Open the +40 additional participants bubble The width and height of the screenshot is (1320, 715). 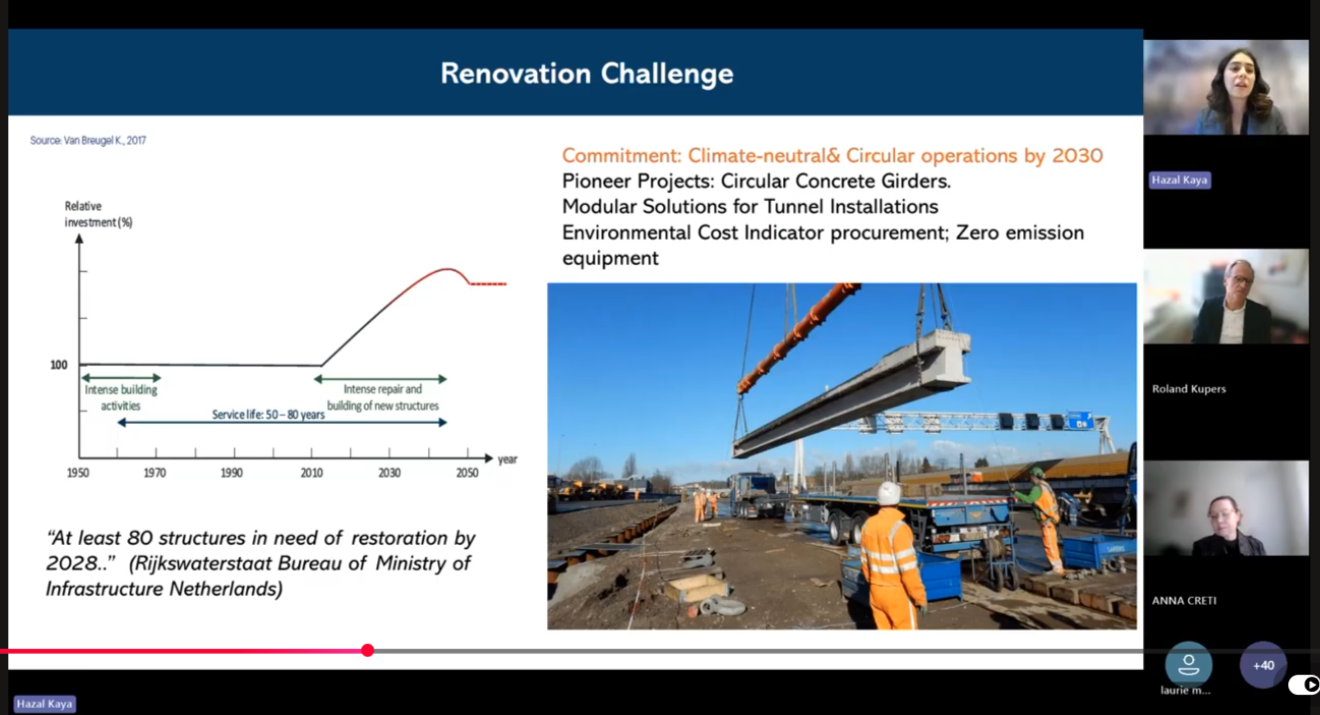click(1263, 665)
